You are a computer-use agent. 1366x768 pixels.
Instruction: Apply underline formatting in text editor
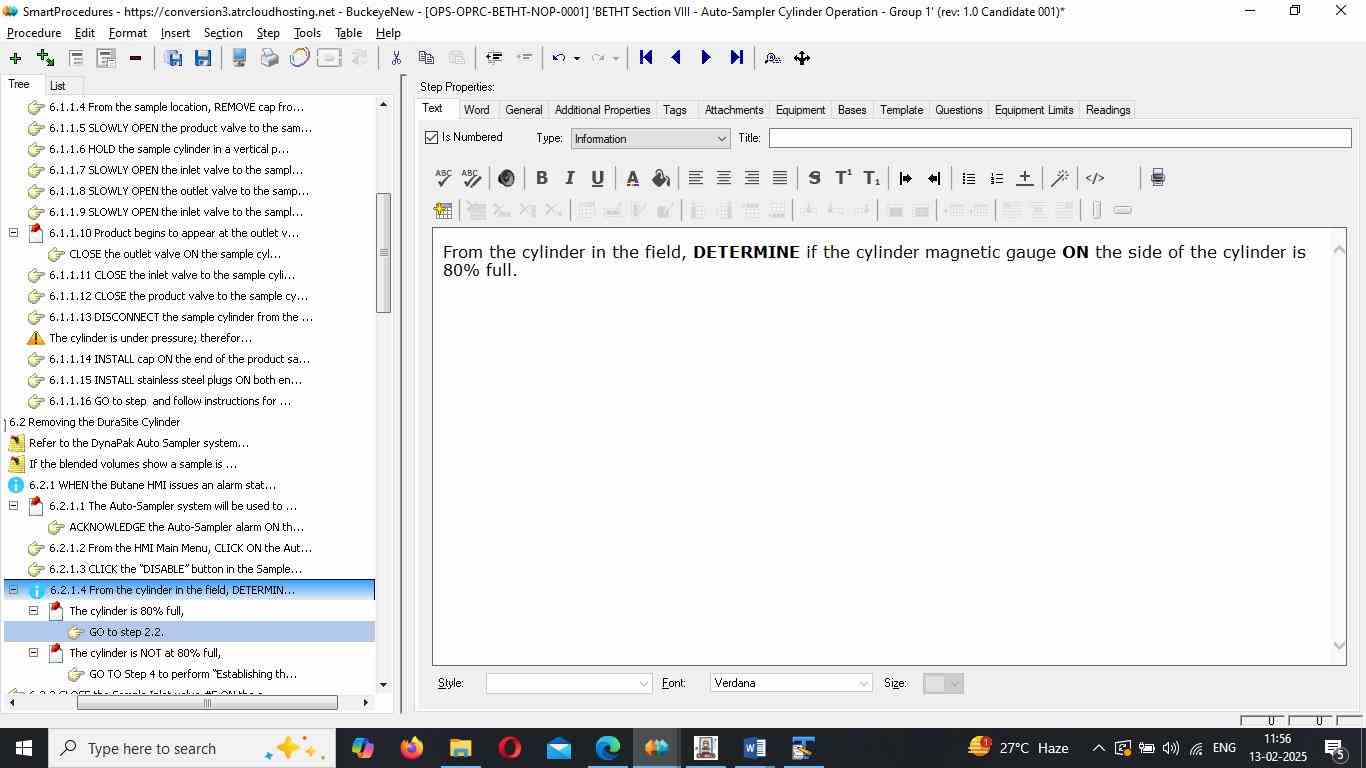[x=597, y=178]
